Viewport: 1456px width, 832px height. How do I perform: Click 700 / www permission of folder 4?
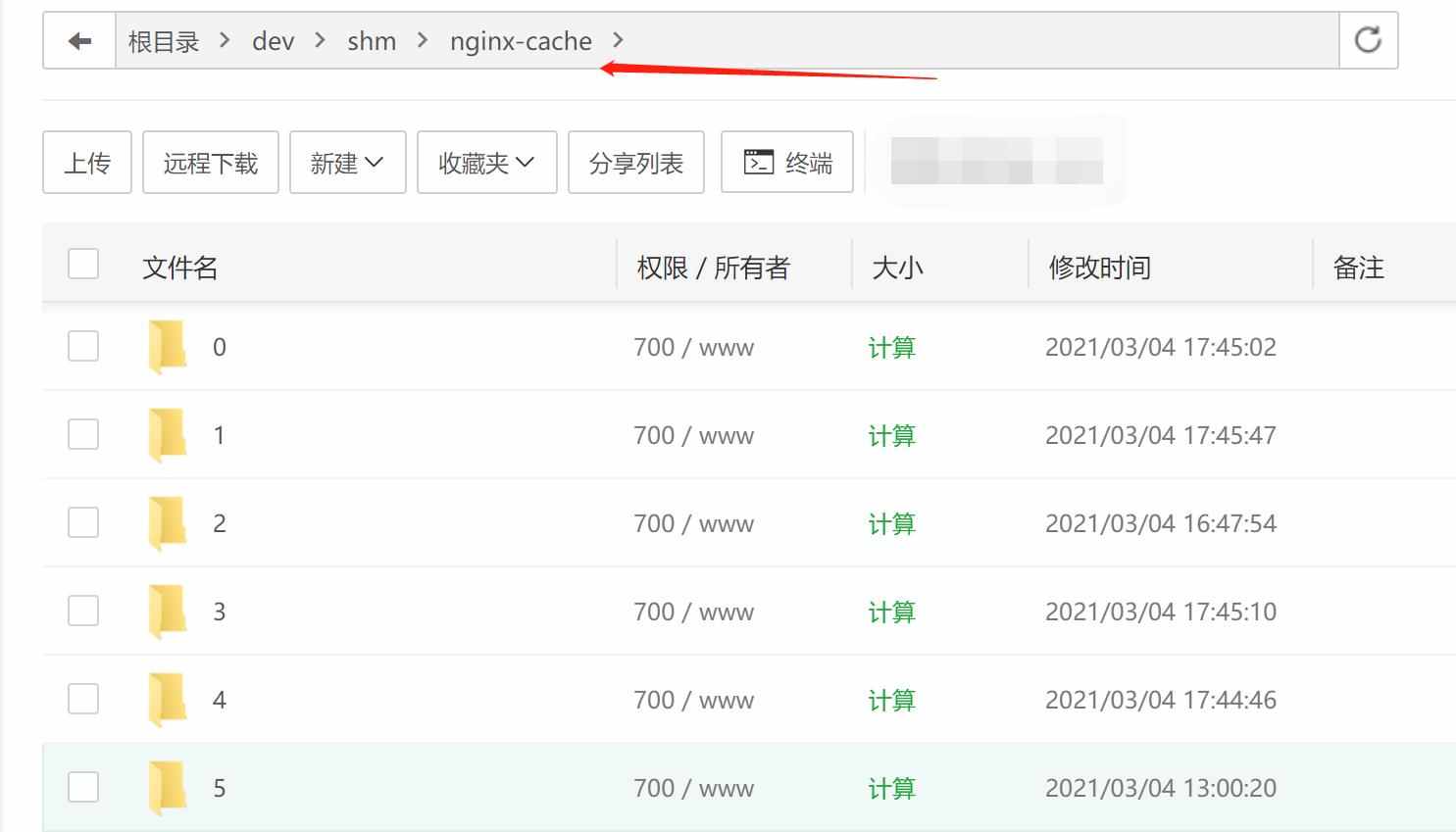point(694,700)
